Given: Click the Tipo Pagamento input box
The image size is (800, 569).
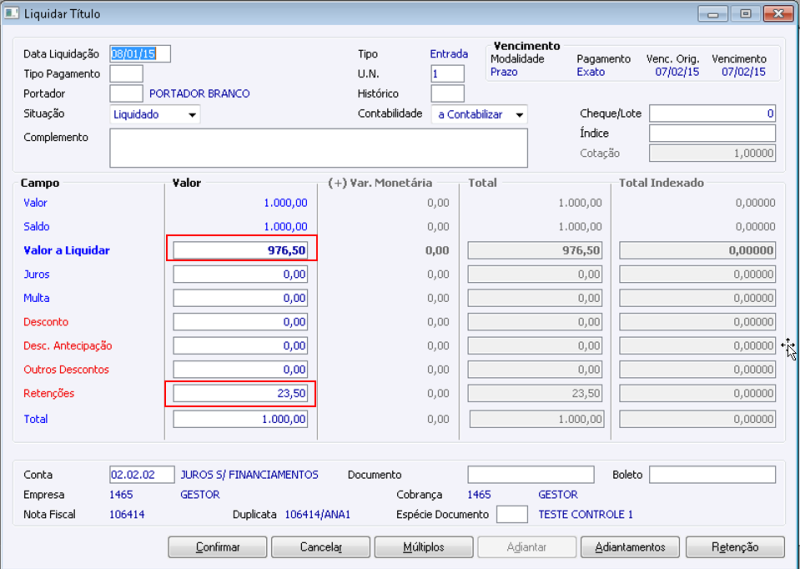Looking at the screenshot, I should (126, 74).
